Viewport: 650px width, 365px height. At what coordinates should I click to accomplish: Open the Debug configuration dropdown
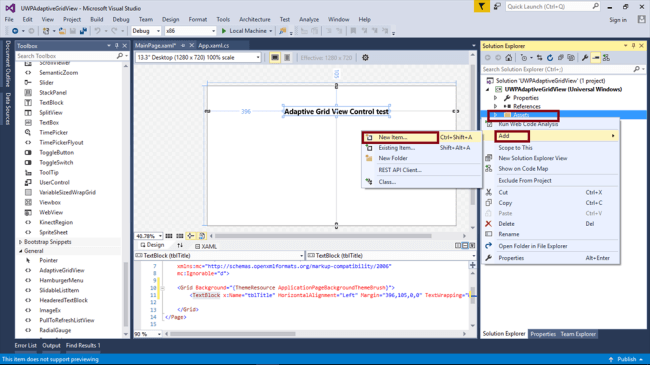click(146, 31)
